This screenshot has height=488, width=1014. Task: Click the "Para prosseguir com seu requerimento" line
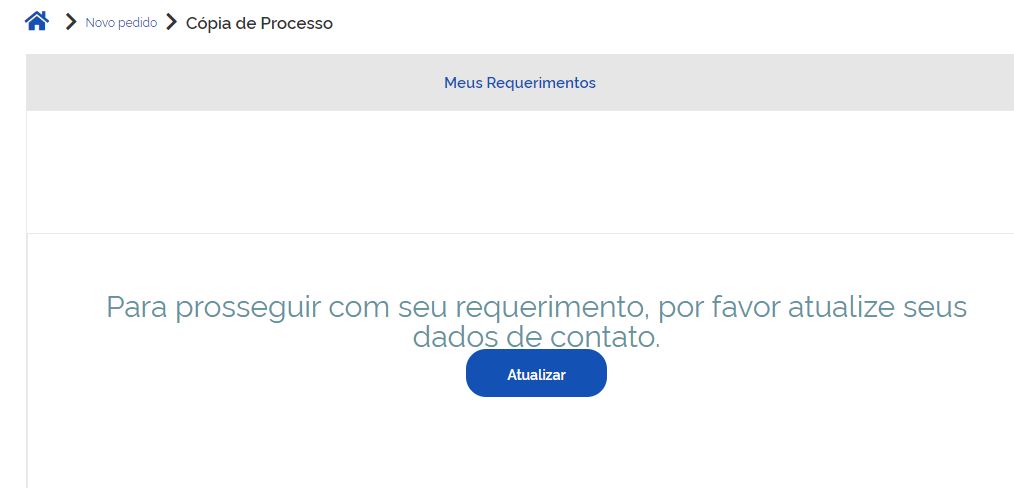pyautogui.click(x=536, y=306)
